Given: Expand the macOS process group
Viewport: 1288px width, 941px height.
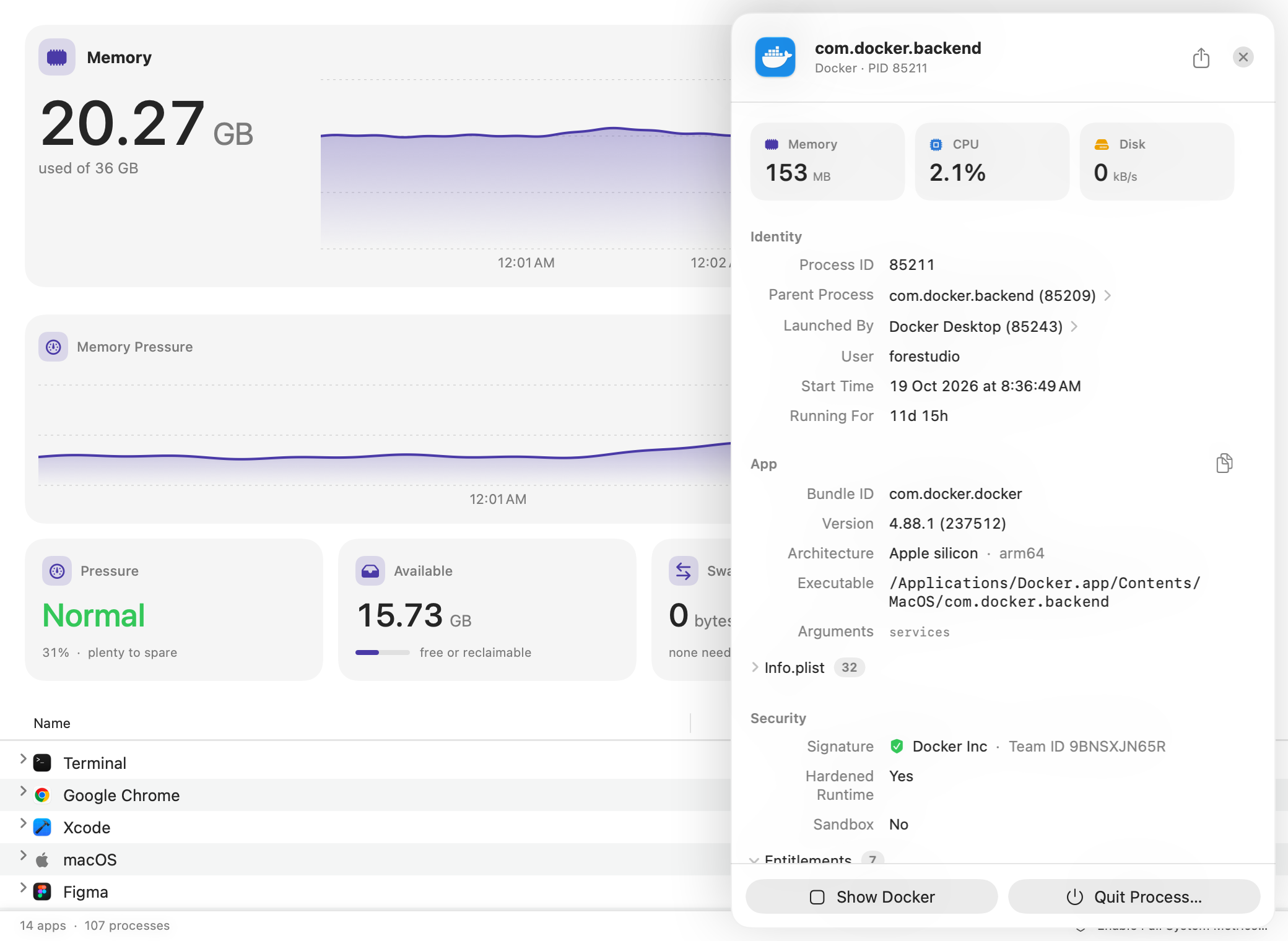Looking at the screenshot, I should pos(23,856).
